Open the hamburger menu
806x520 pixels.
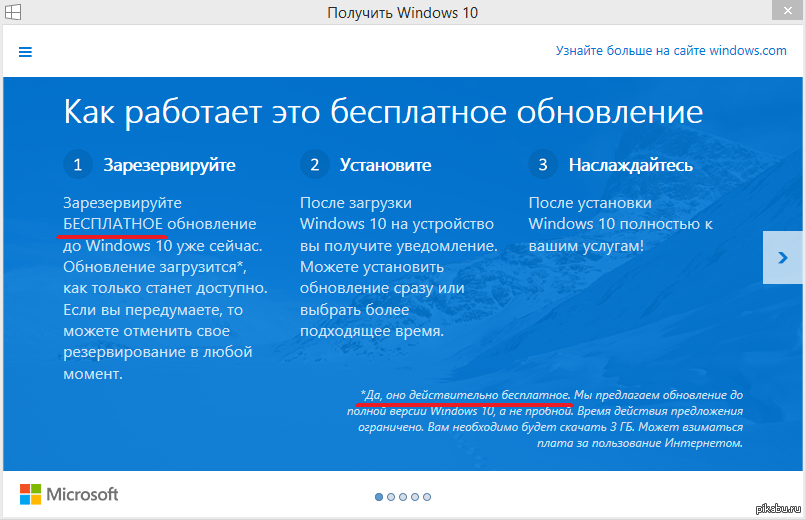pos(26,52)
